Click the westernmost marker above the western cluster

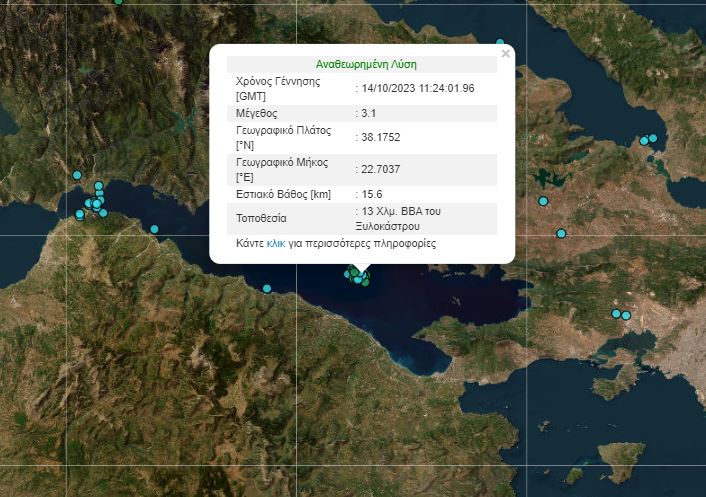click(x=77, y=175)
